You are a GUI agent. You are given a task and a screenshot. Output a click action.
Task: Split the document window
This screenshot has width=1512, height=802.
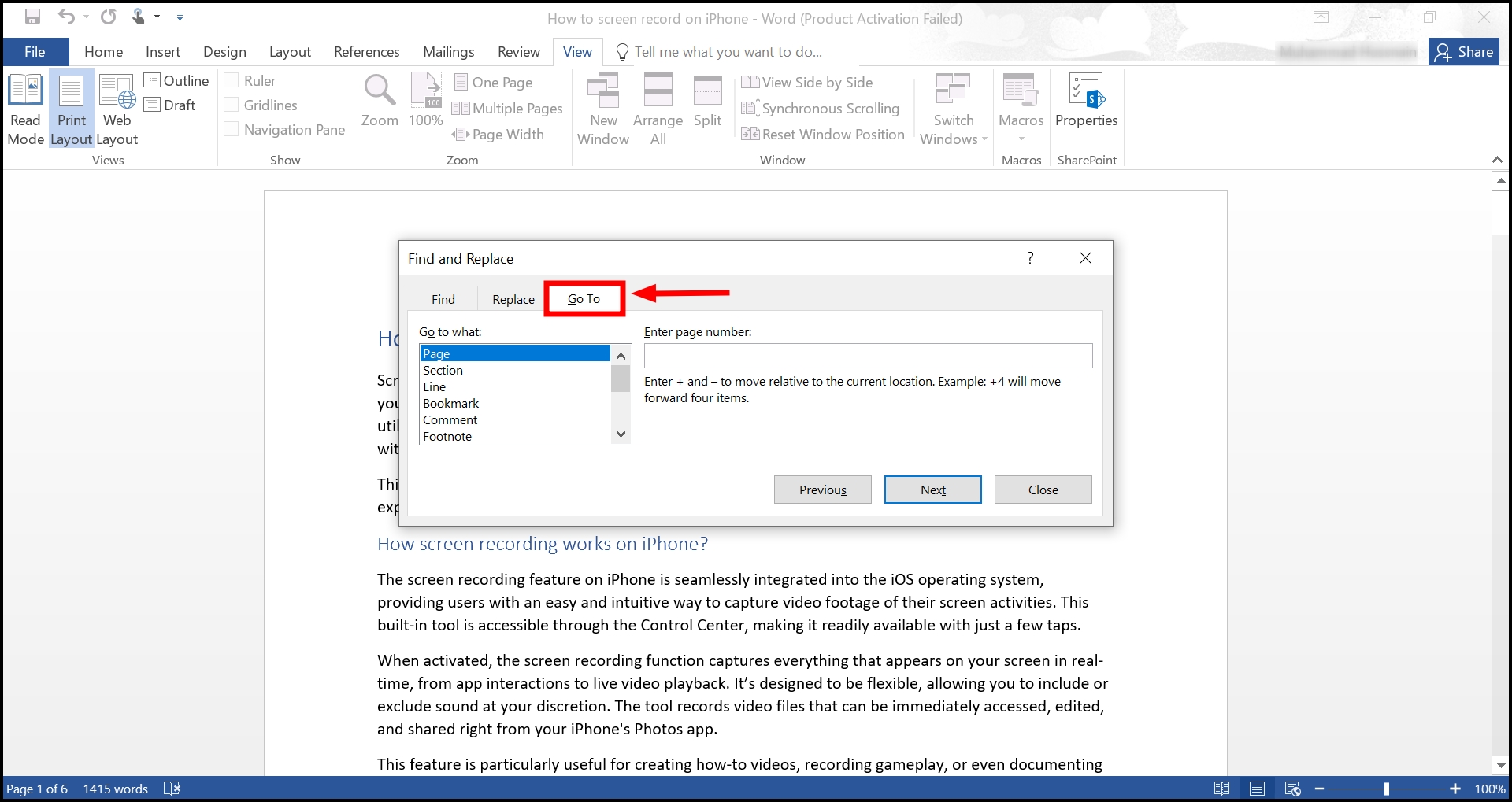(707, 101)
